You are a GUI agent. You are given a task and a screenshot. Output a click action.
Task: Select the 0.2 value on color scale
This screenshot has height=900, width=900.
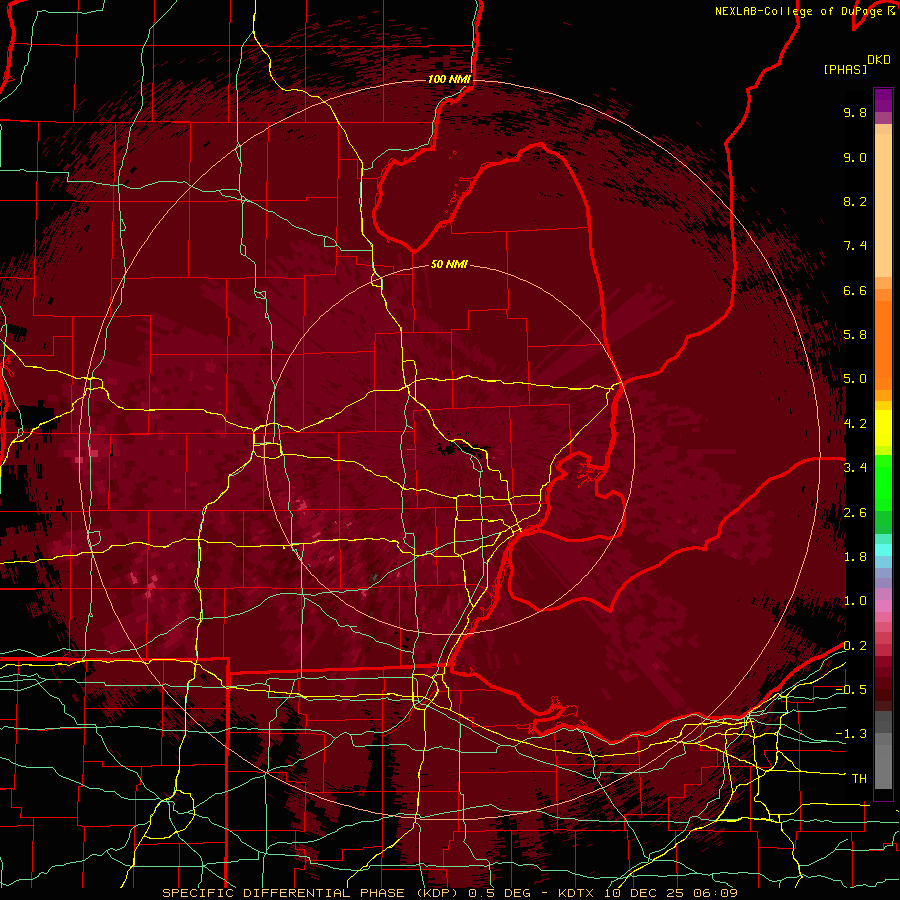pyautogui.click(x=855, y=646)
